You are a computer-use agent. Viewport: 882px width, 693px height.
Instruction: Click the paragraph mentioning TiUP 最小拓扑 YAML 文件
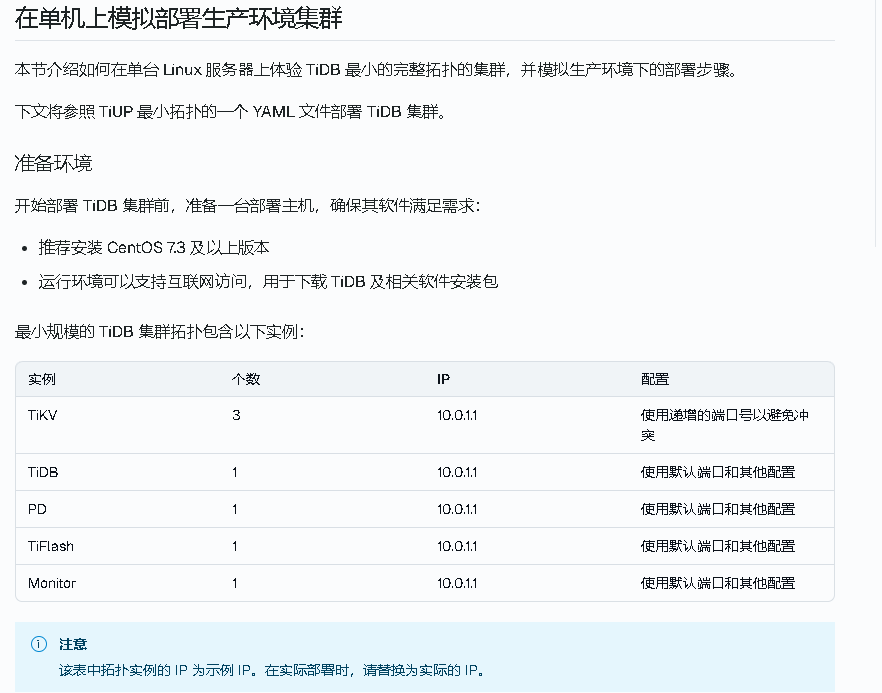(x=231, y=112)
